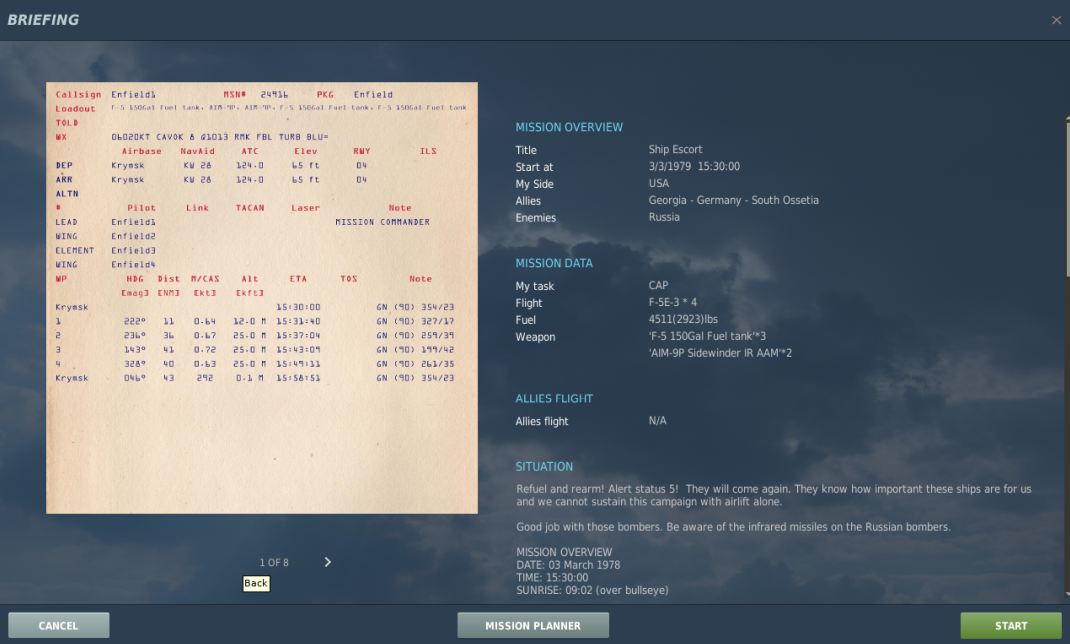Screen dimensions: 1070x644
Task: Click the BRIEFING window title
Action: tap(43, 20)
